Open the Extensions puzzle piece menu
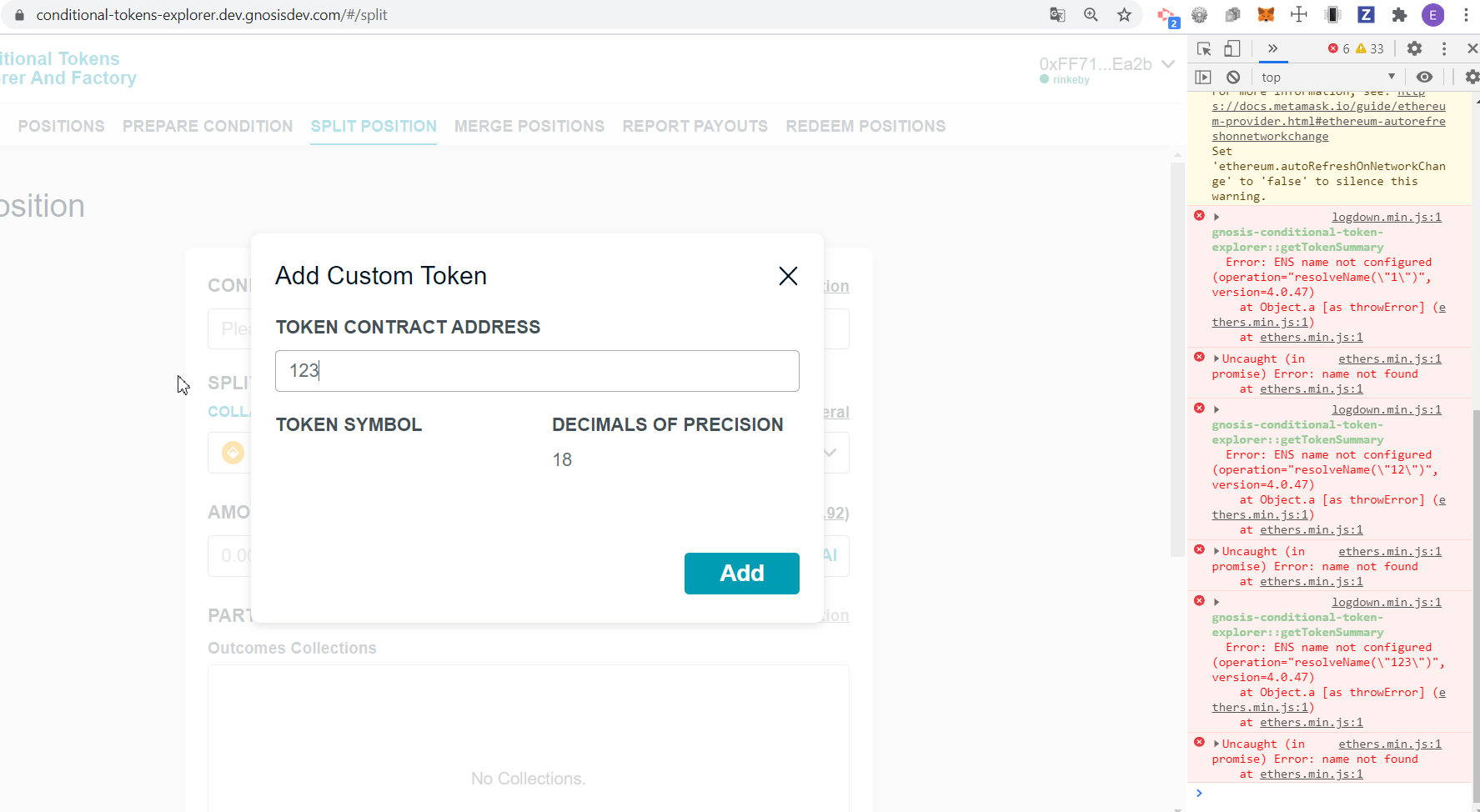 1399,14
